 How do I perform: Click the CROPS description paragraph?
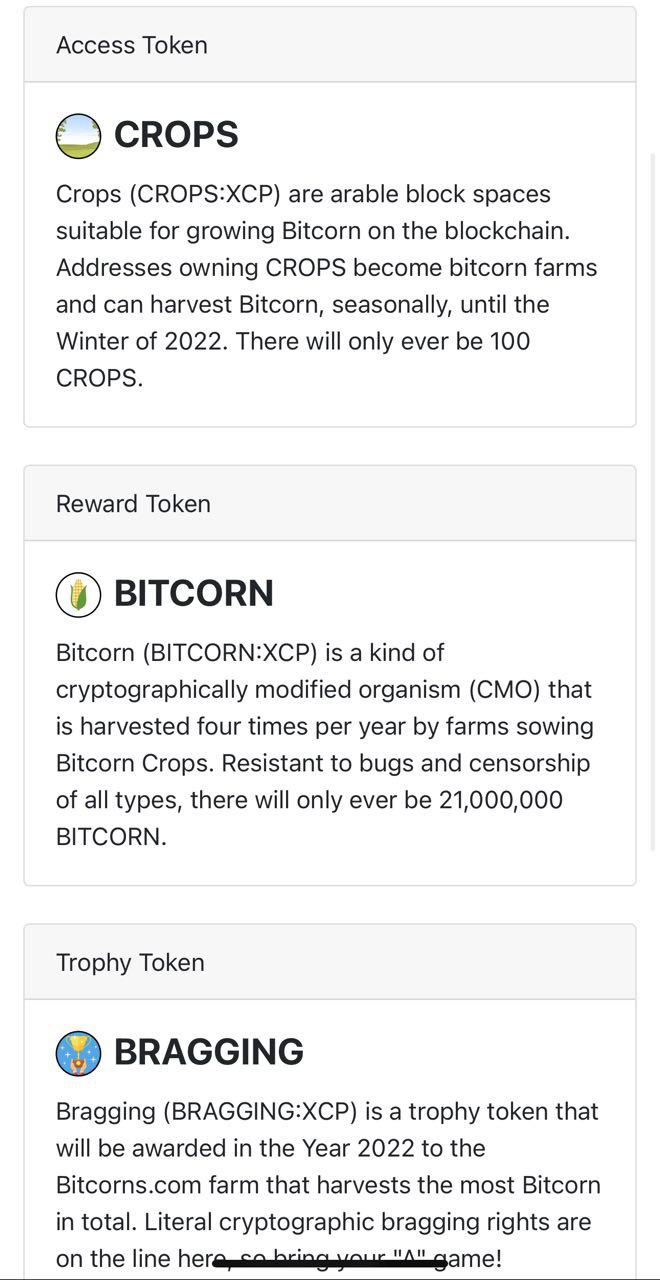(x=327, y=286)
